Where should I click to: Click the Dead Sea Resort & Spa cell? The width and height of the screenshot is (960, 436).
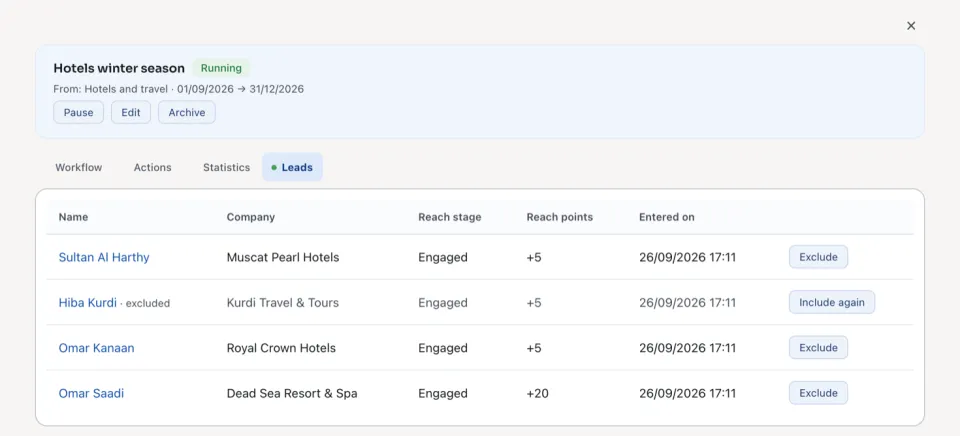(292, 393)
